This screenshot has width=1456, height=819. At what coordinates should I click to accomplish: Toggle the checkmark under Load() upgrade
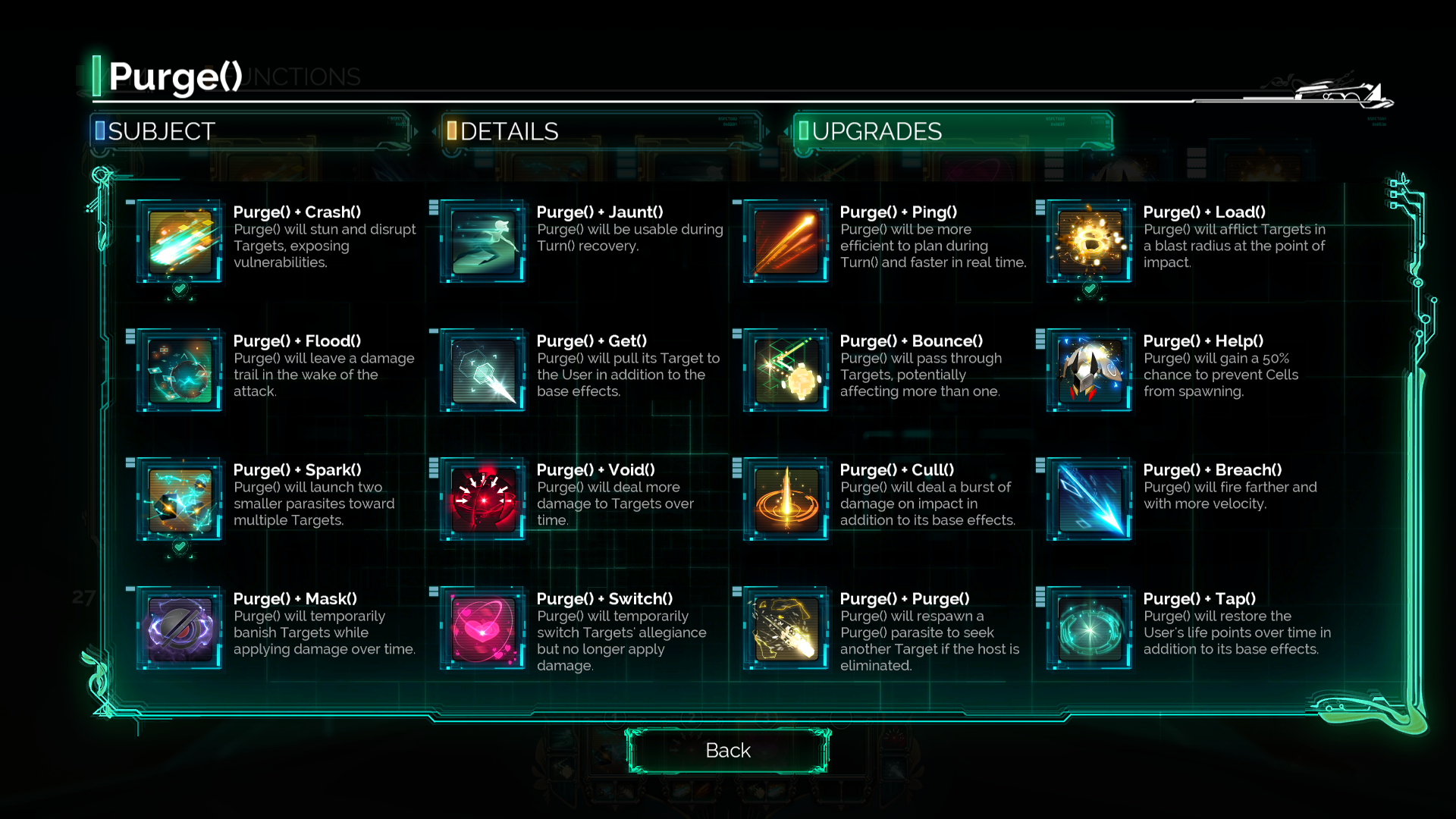click(x=1090, y=289)
